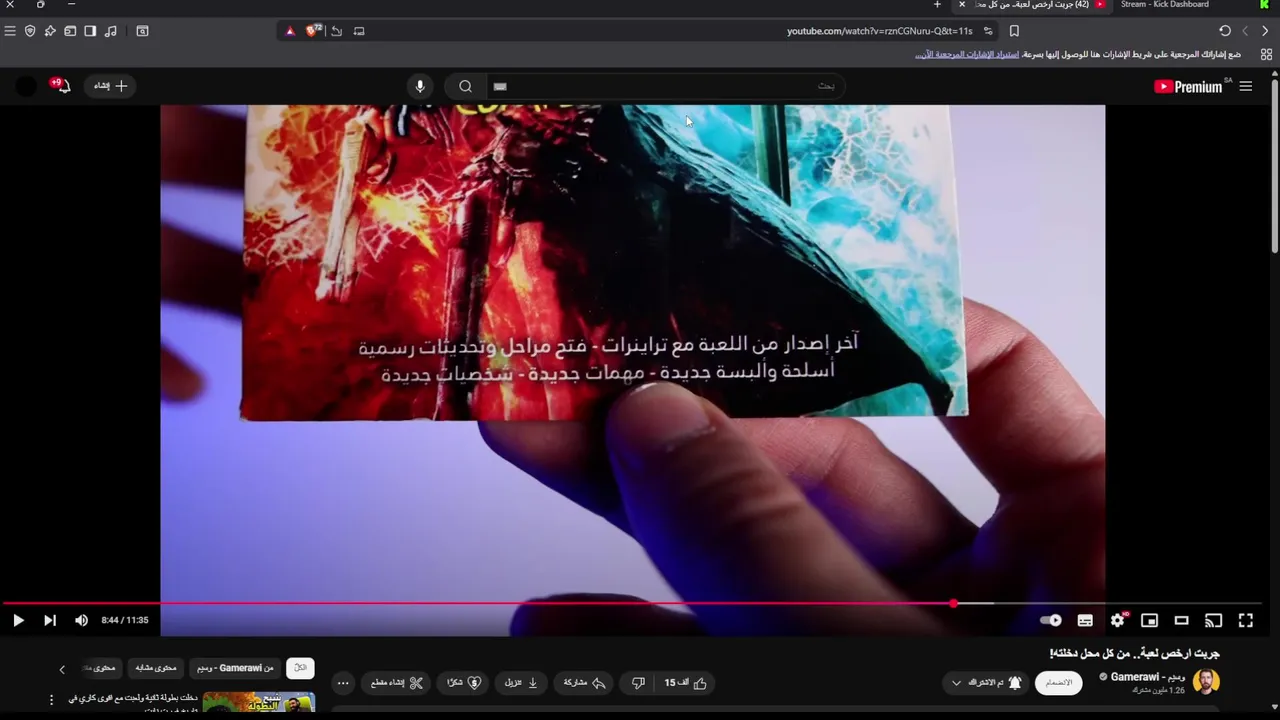1280x720 pixels.
Task: Click the page vertical scrollbar
Action: click(x=1275, y=165)
